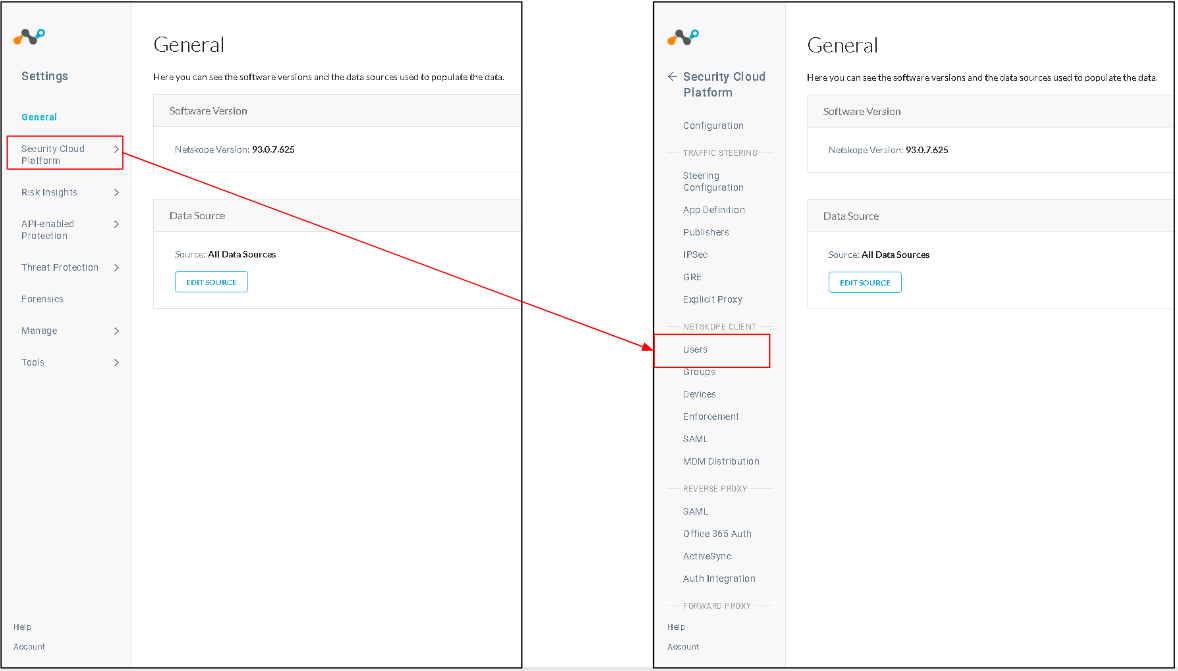This screenshot has width=1178, height=671.
Task: Click the Security Cloud Platform heading in right panel
Action: (x=723, y=84)
